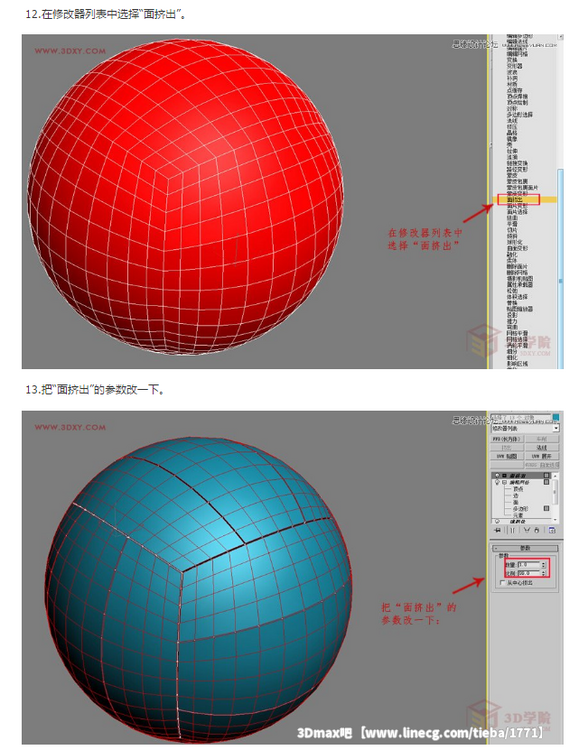
Task: Click the 比例 scale input field
Action: [528, 573]
